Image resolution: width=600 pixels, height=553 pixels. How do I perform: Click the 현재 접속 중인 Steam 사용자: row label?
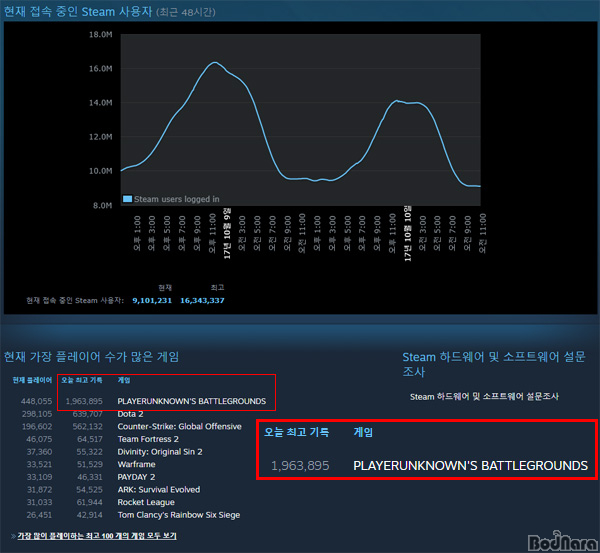point(75,301)
